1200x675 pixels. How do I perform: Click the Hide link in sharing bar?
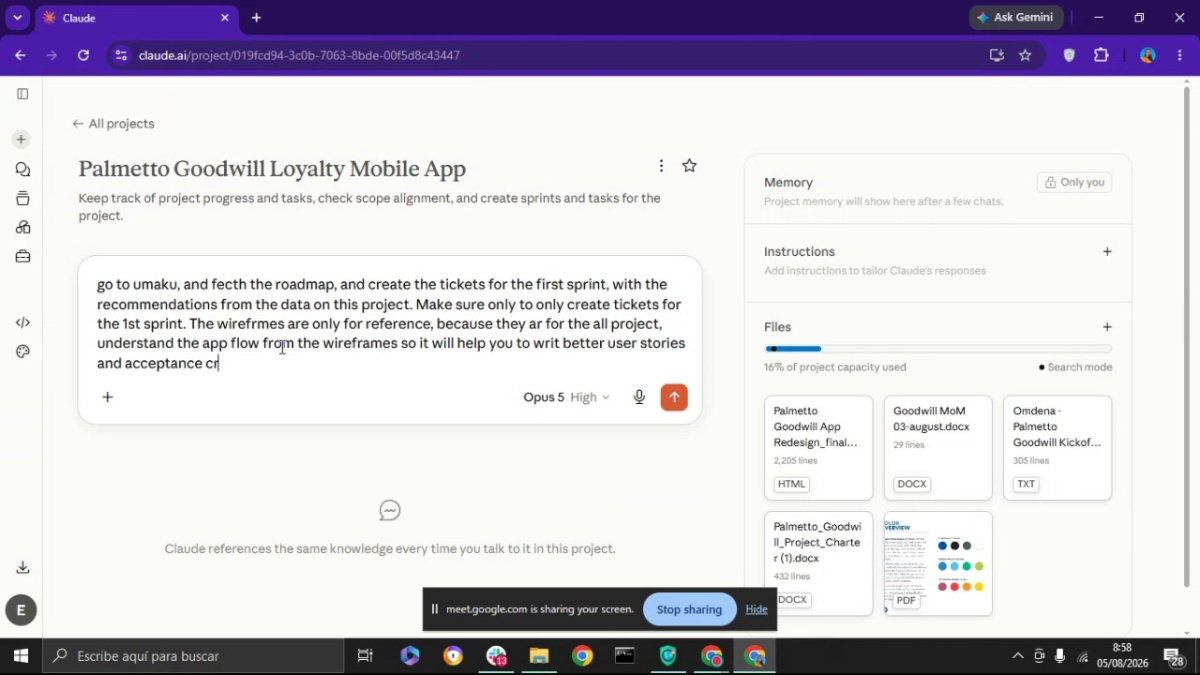[x=757, y=609]
